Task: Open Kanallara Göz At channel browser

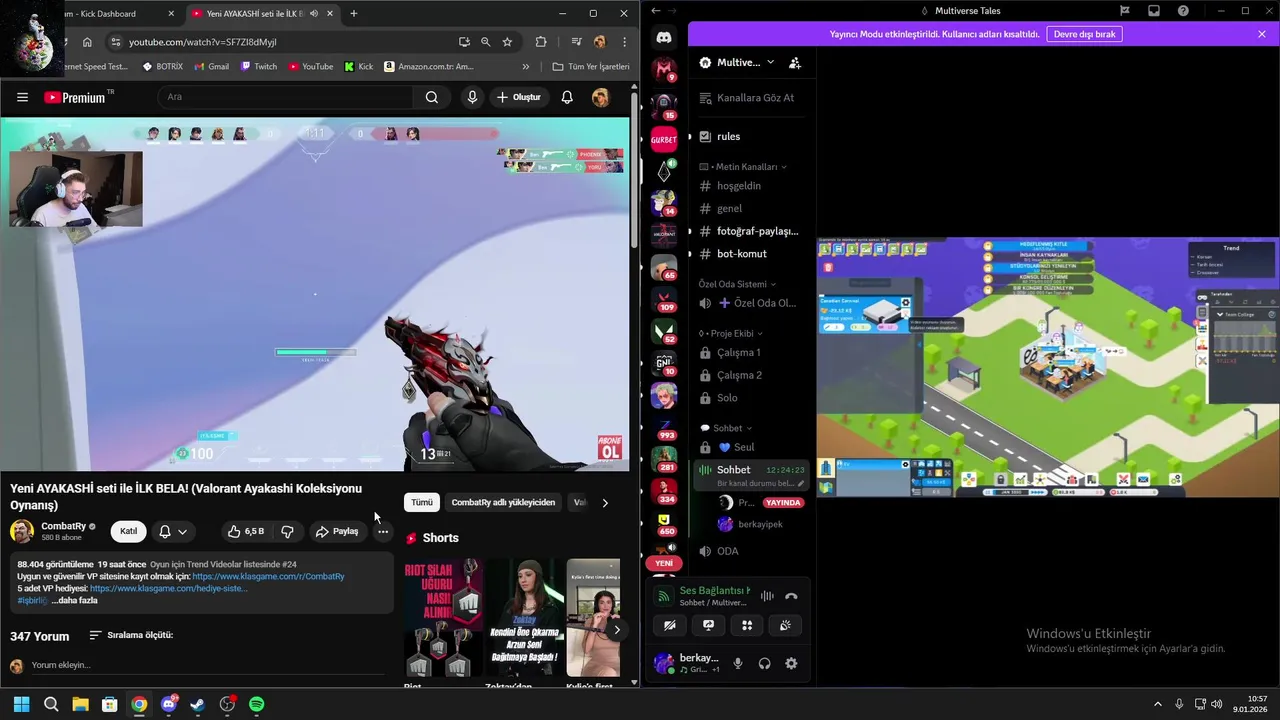Action: (x=746, y=98)
